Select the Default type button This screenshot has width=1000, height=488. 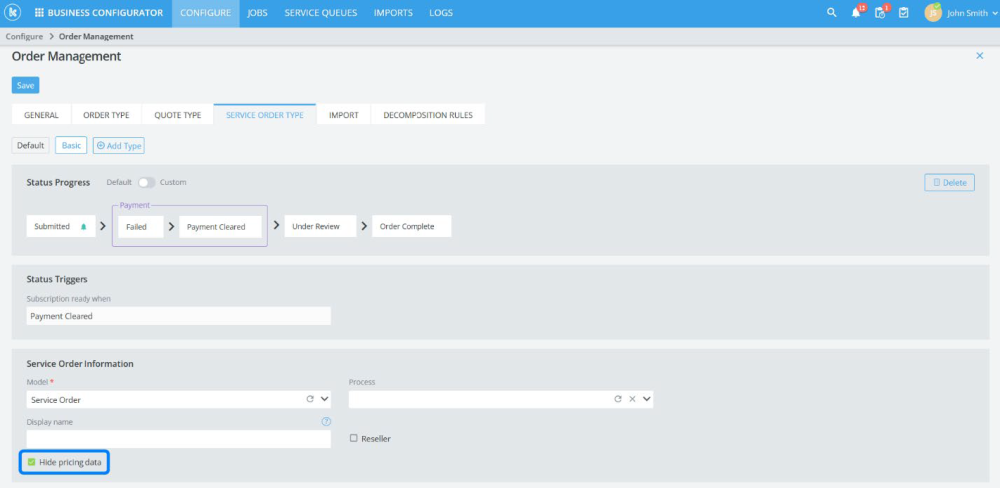click(31, 145)
